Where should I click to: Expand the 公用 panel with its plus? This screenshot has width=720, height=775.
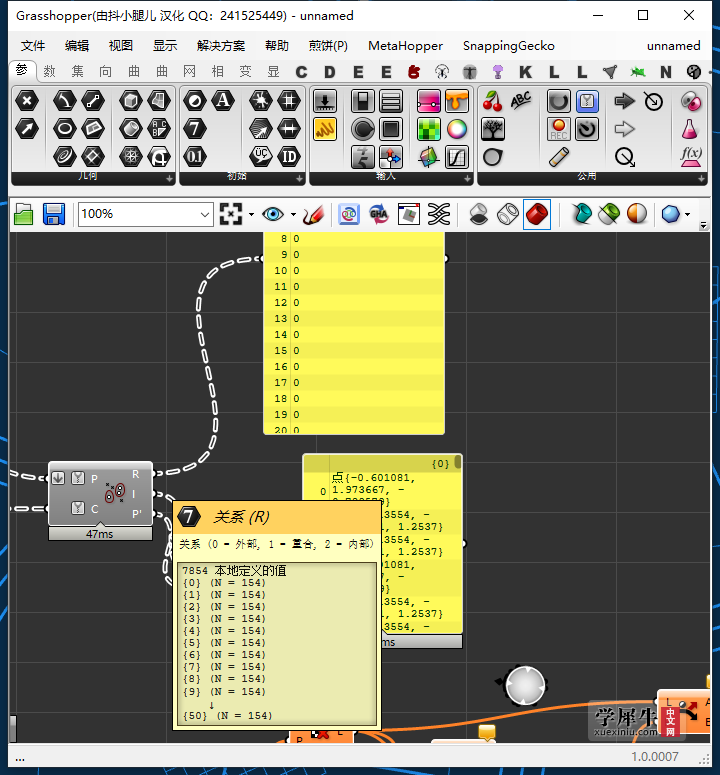pos(701,179)
